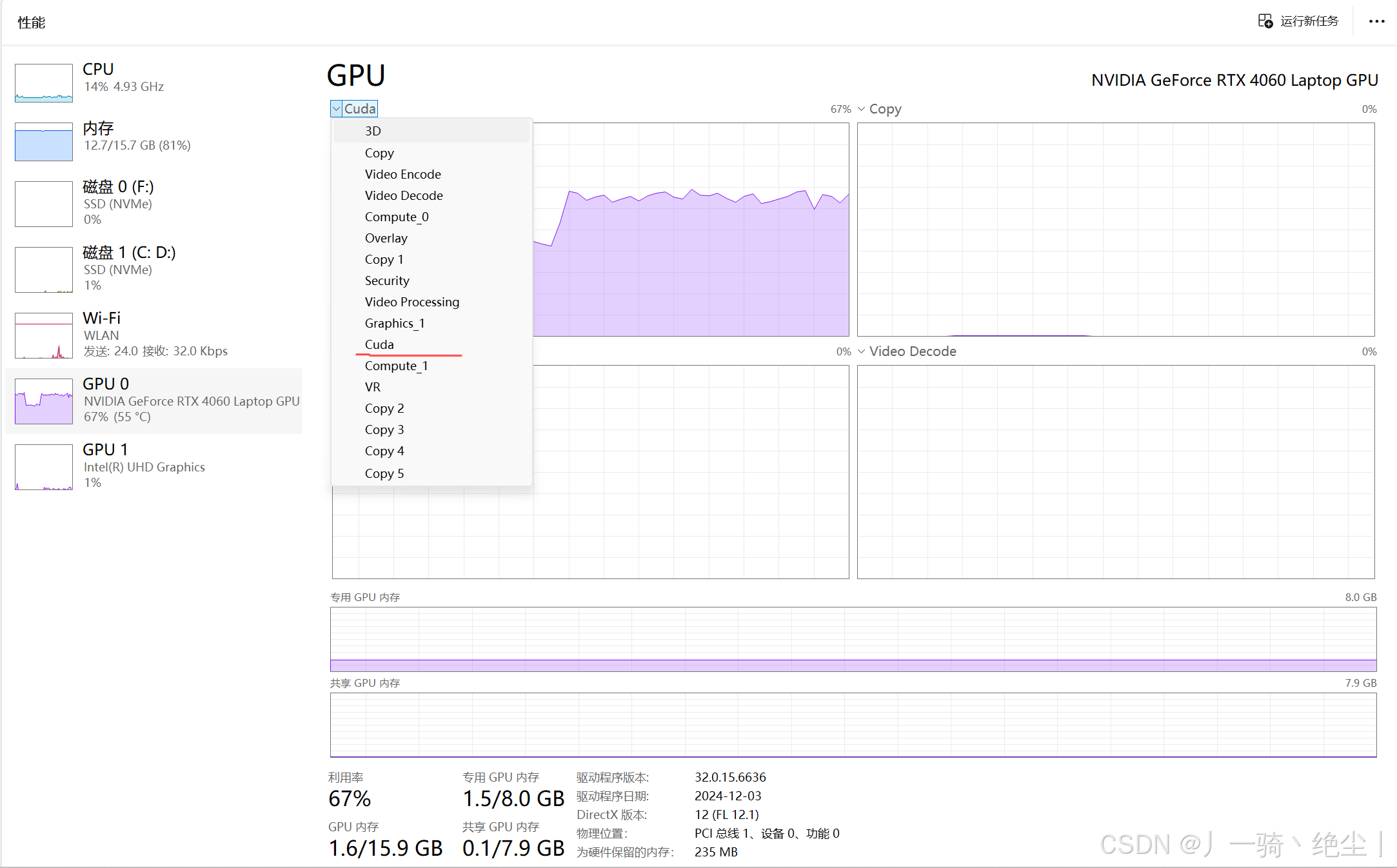This screenshot has height=868, width=1397.
Task: Select the 磁盘 0 (F:) disk icon
Action: (x=43, y=204)
